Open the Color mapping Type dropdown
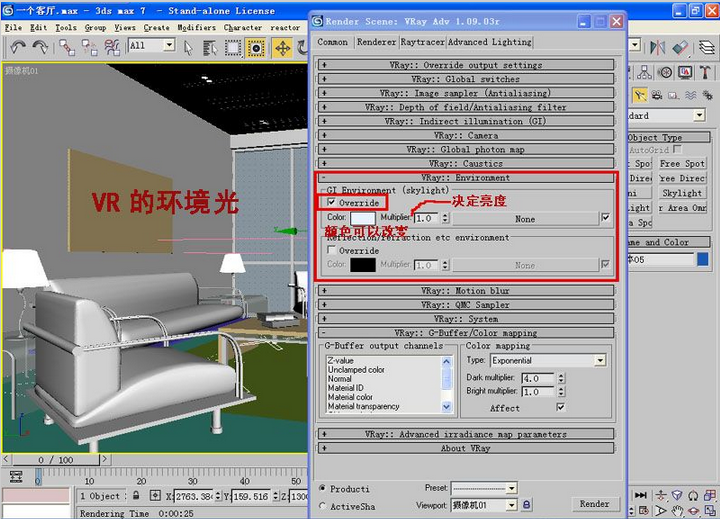Screen dimensions: 720x519 [x=548, y=361]
